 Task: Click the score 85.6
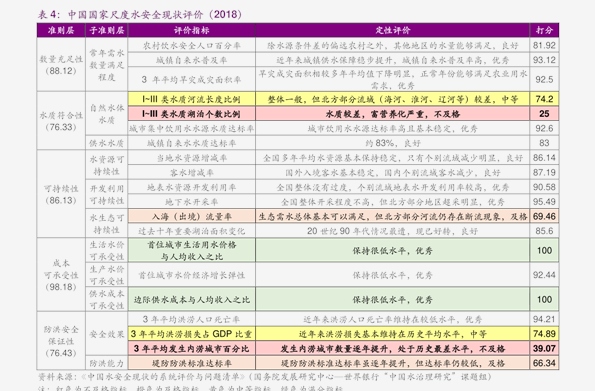pos(544,231)
